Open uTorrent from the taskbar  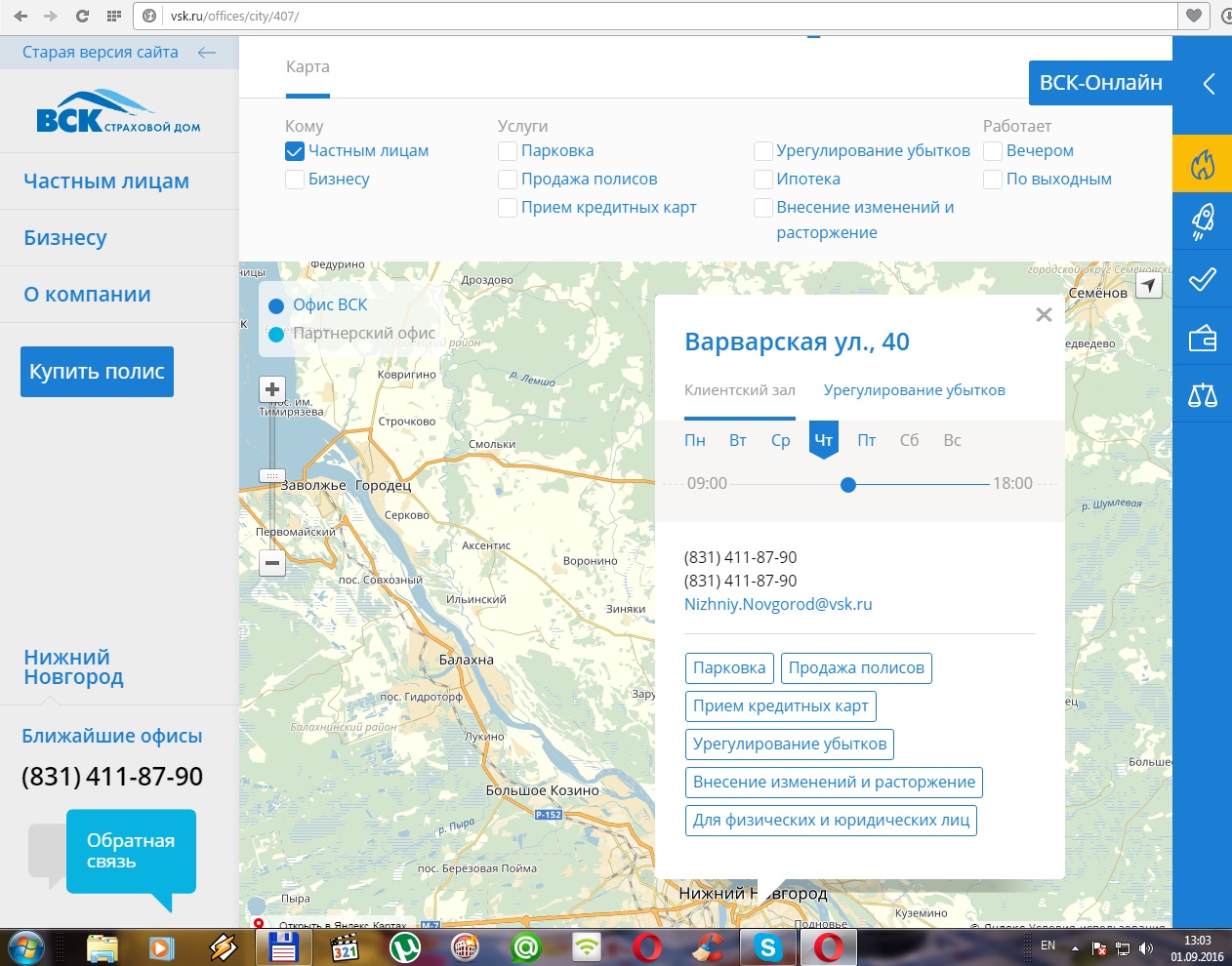[404, 947]
